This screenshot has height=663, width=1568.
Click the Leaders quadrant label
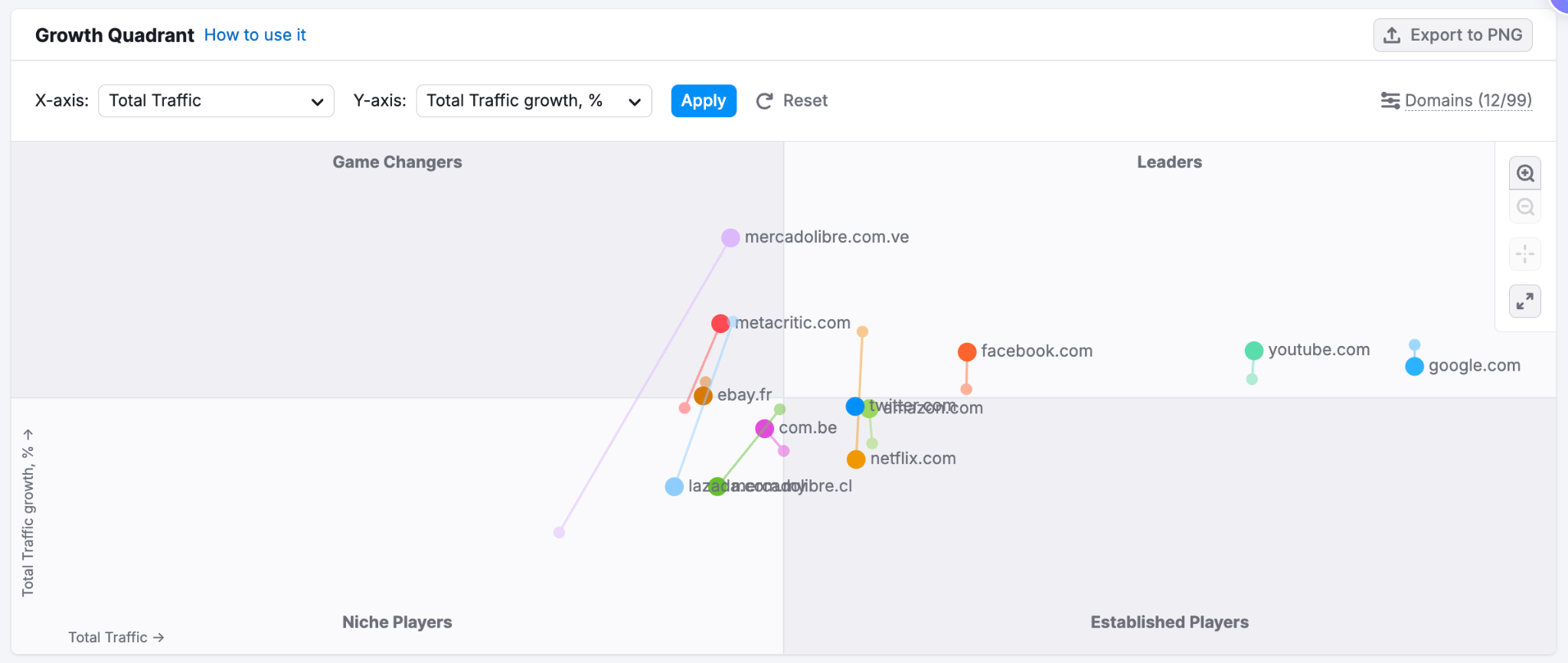click(x=1169, y=162)
